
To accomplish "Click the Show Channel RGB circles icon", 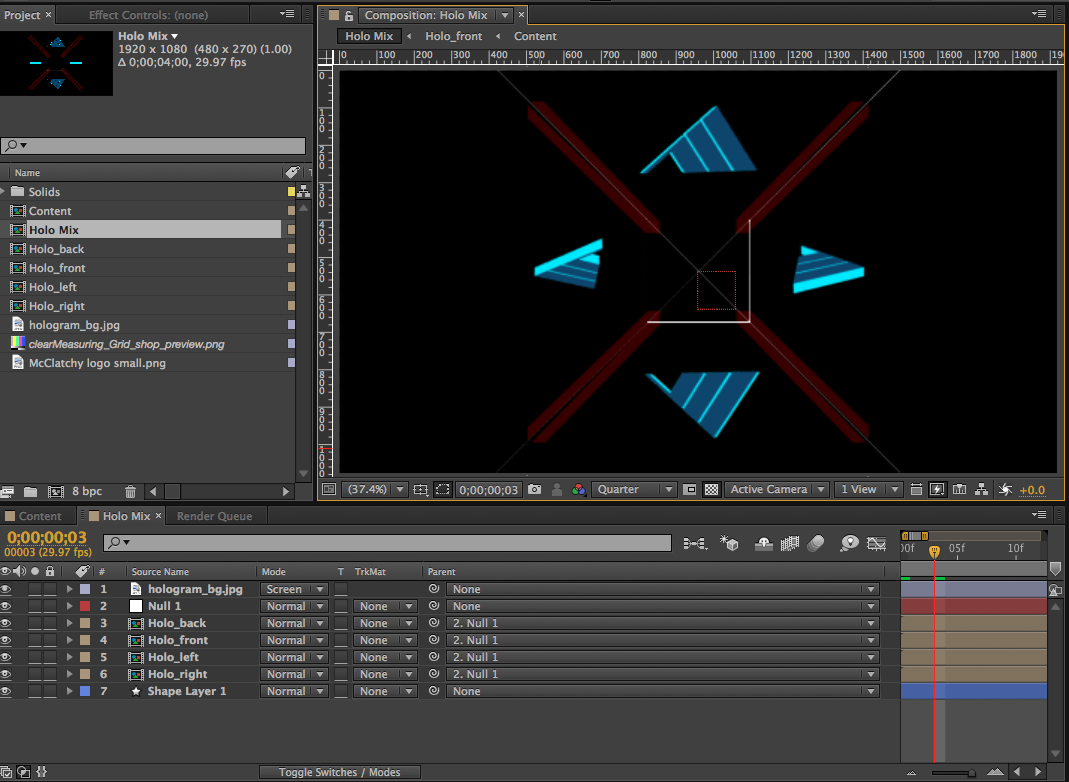I will [578, 490].
